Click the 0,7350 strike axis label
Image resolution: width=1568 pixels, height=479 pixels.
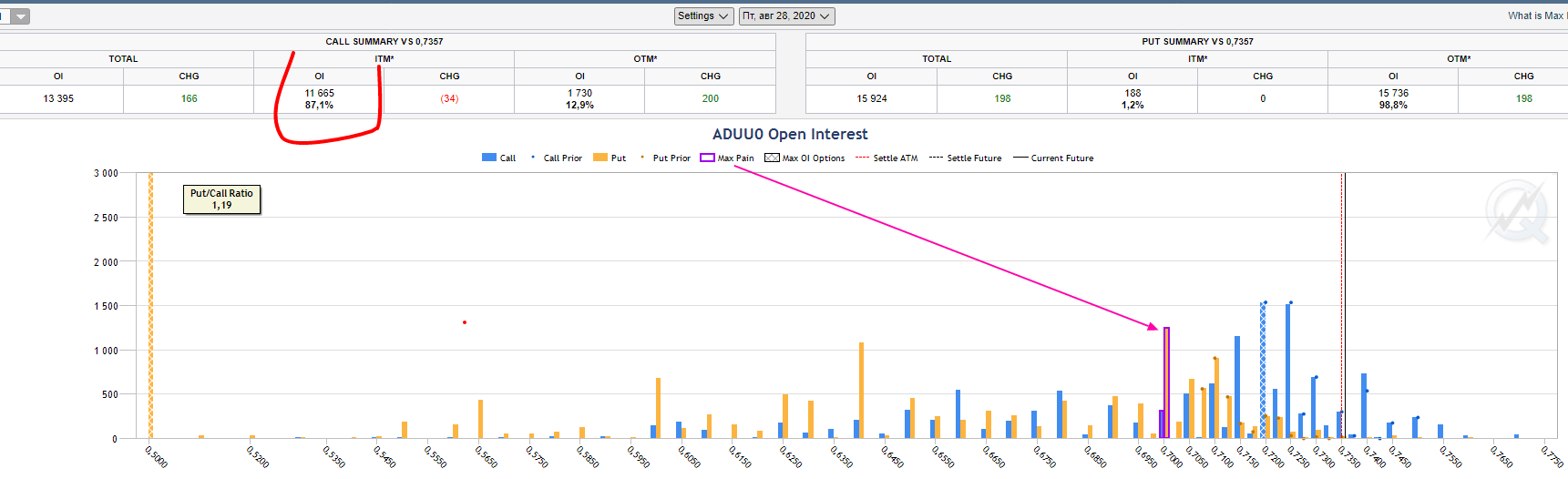tap(1348, 456)
